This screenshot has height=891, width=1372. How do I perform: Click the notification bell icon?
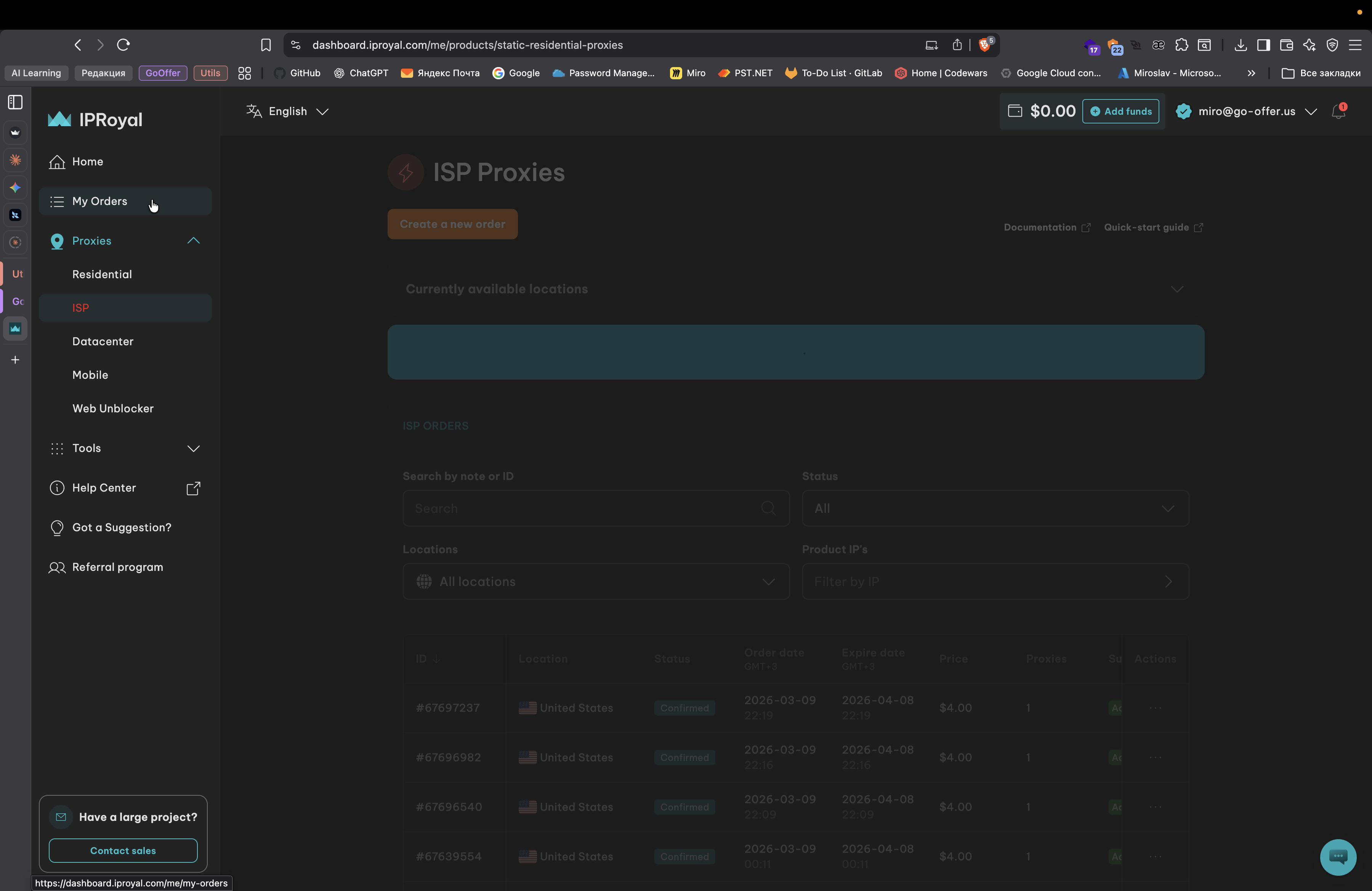[x=1338, y=112]
